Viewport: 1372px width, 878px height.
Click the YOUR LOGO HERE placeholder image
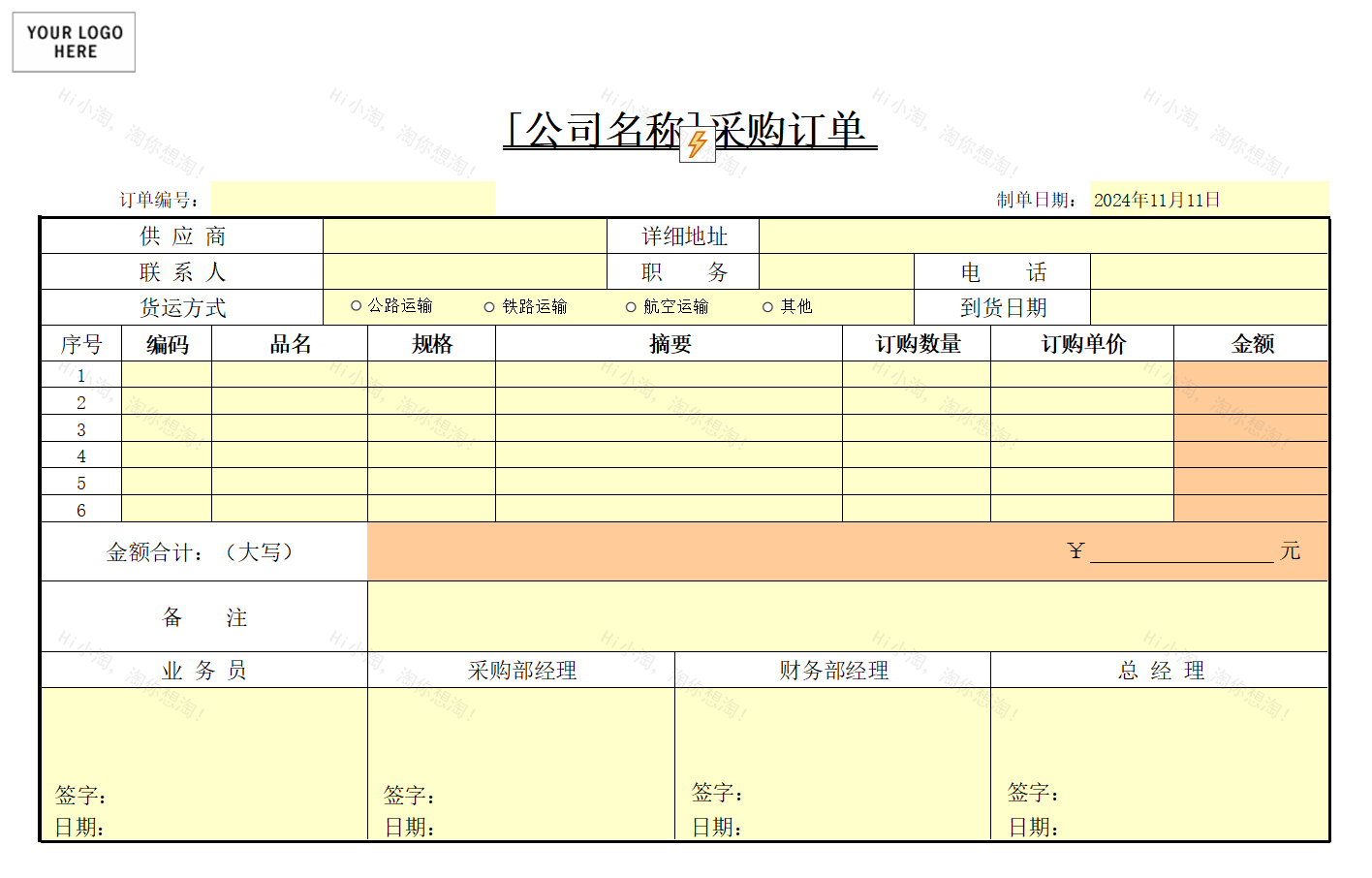point(74,42)
